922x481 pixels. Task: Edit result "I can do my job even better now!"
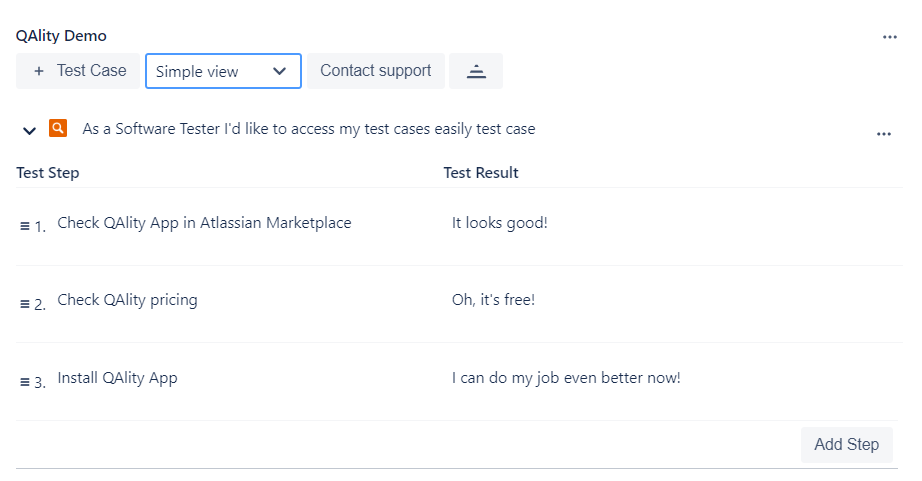pyautogui.click(x=566, y=378)
